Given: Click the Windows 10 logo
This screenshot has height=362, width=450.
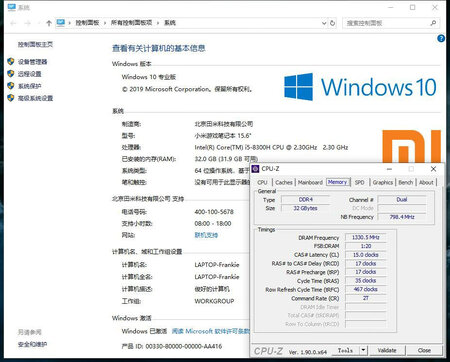Looking at the screenshot, I should point(360,87).
